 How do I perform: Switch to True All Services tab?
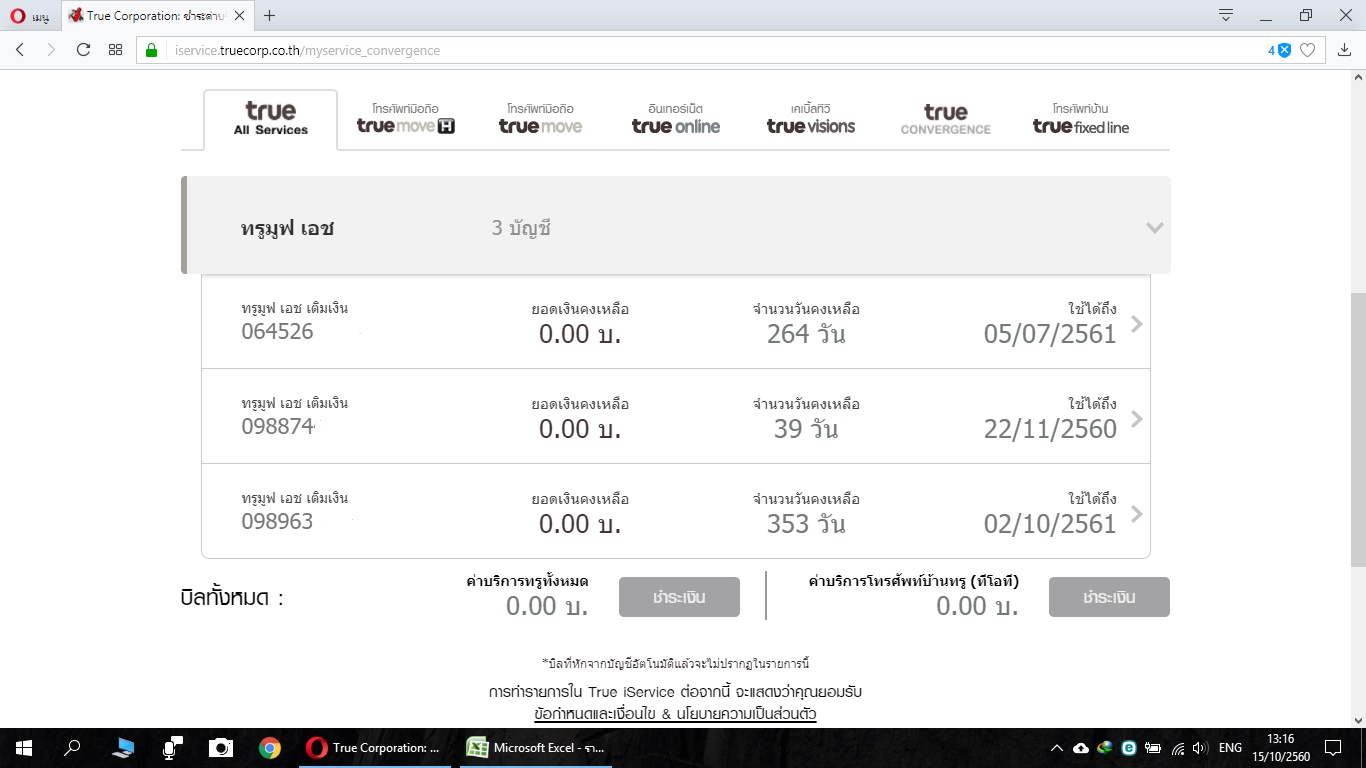271,119
